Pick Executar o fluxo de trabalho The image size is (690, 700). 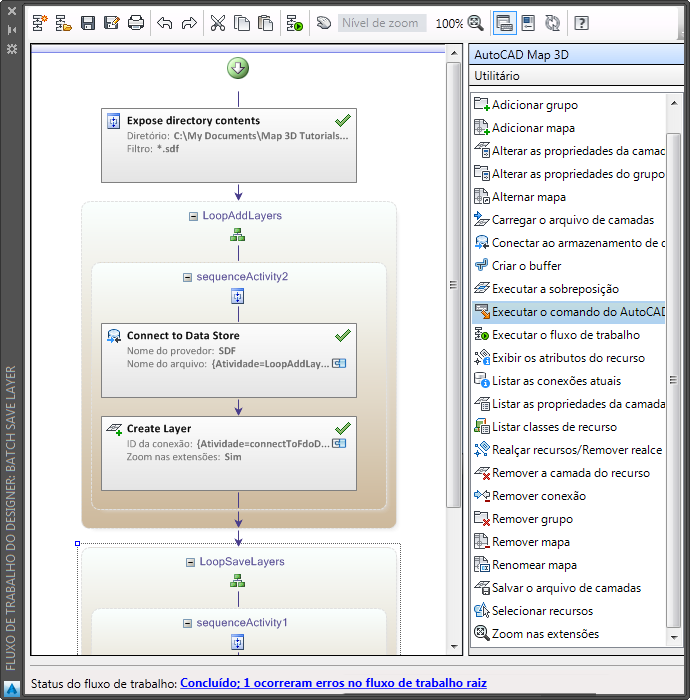[x=569, y=335]
